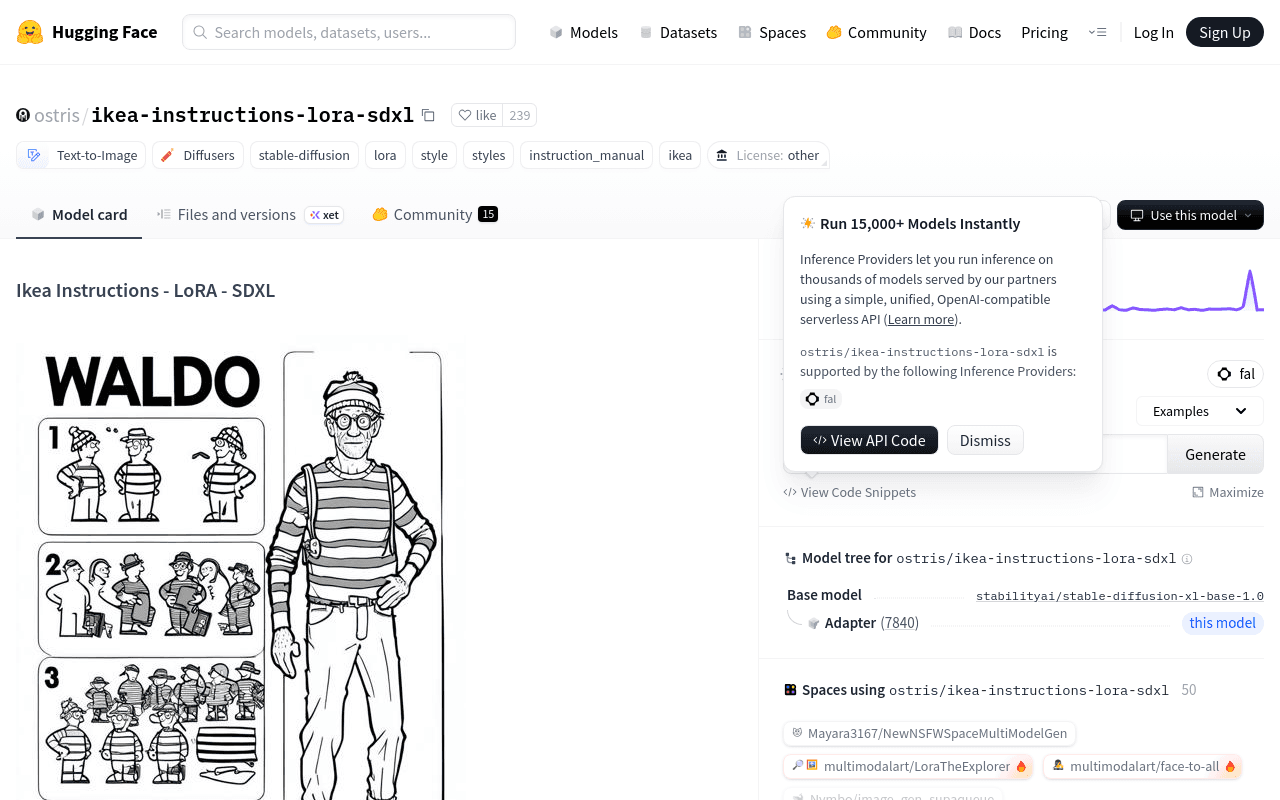Open the 239 likes count
Image resolution: width=1280 pixels, height=800 pixels.
520,115
